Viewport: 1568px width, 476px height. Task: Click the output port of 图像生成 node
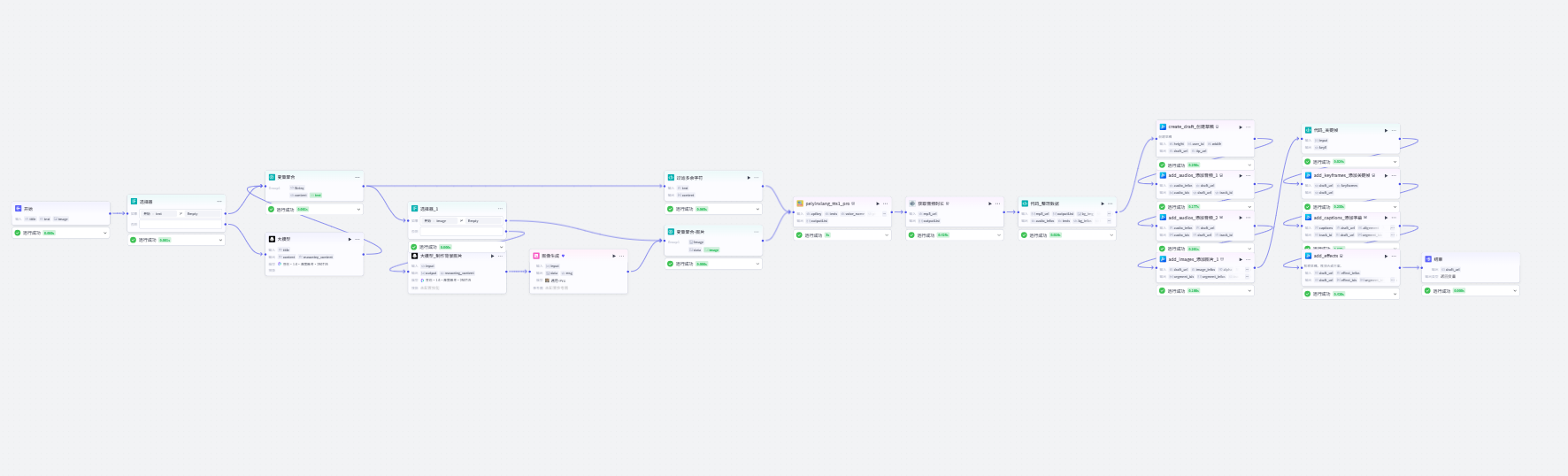coord(628,272)
